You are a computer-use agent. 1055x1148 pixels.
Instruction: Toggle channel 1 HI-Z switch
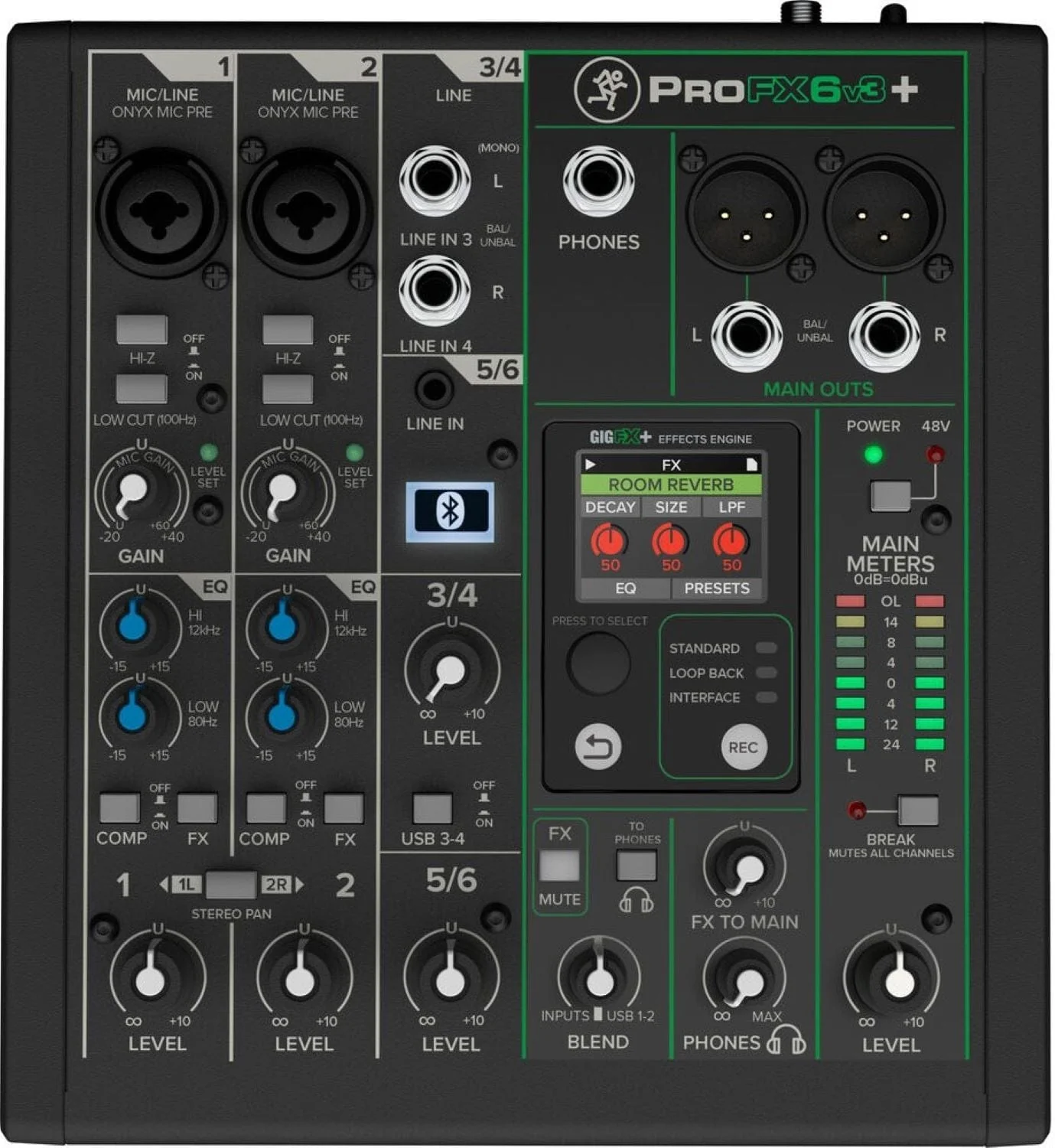click(142, 330)
